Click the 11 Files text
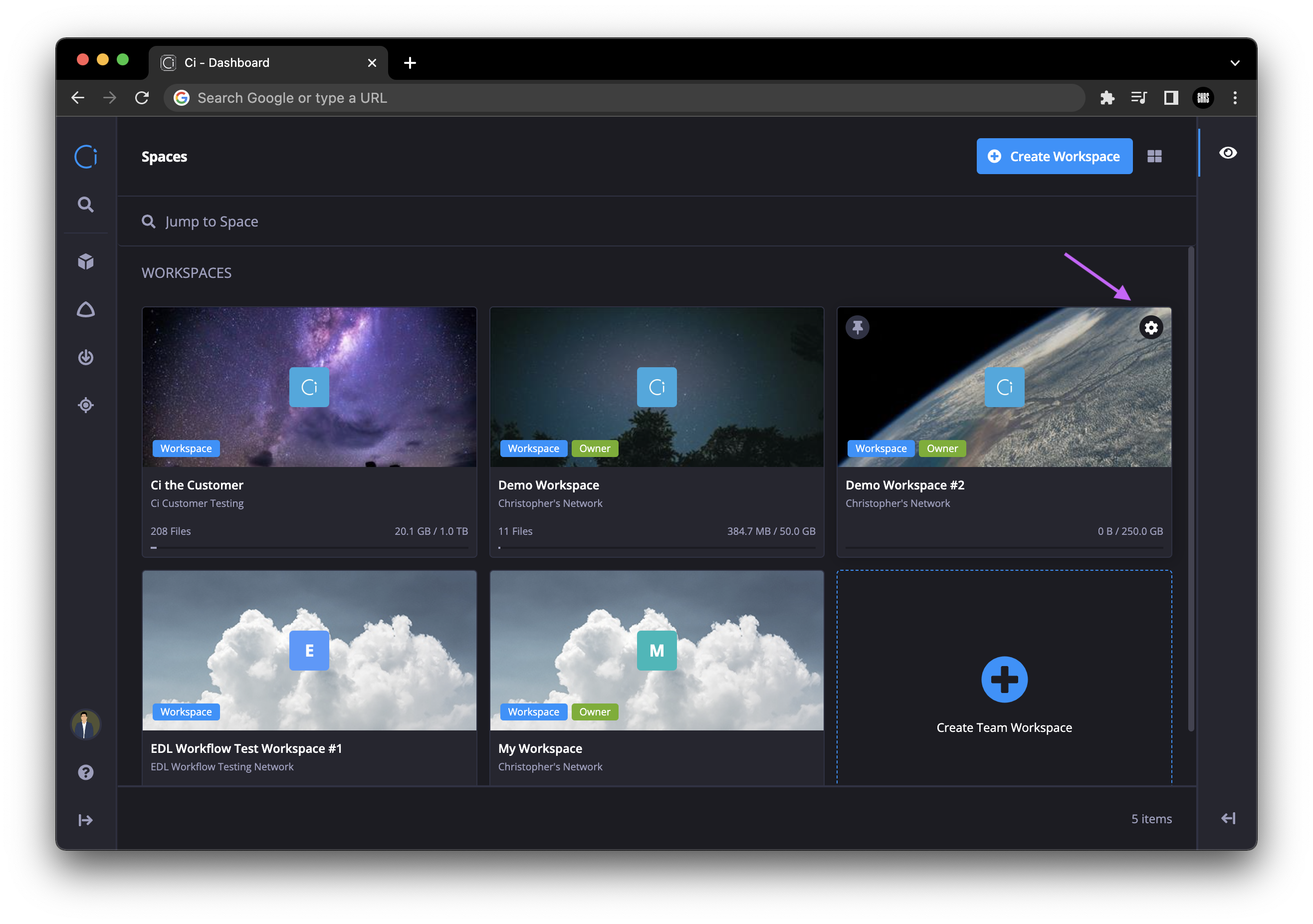This screenshot has width=1313, height=924. 515,531
